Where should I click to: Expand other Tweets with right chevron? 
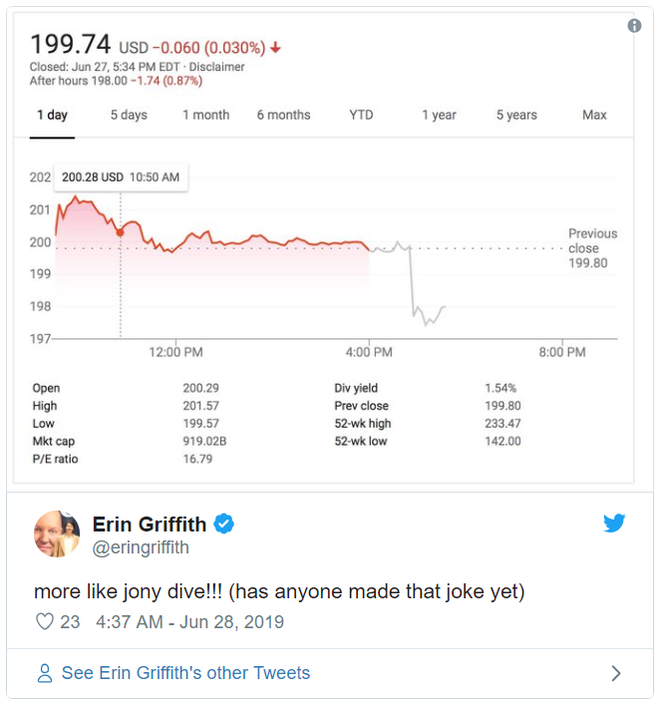616,673
